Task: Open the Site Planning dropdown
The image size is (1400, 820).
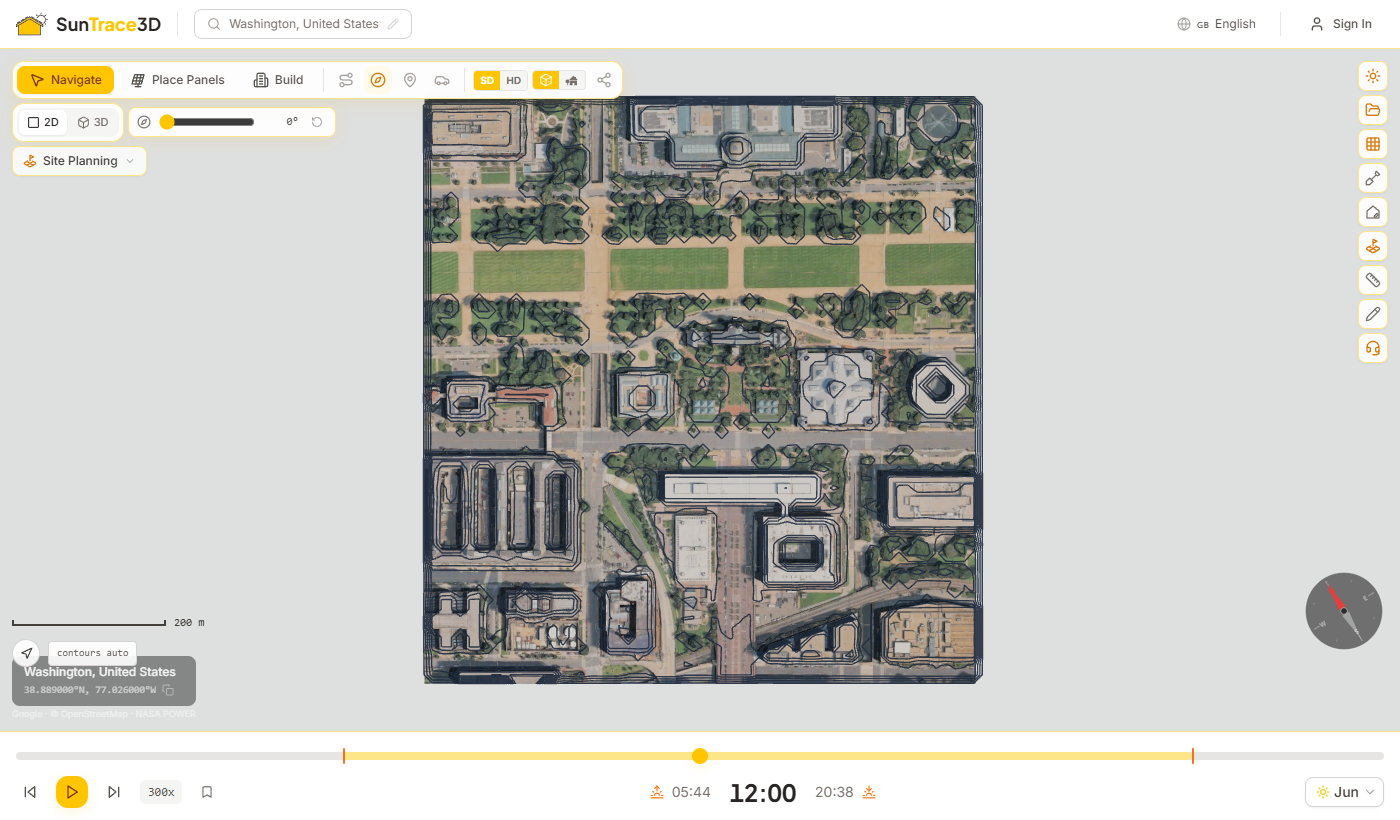Action: (x=80, y=161)
